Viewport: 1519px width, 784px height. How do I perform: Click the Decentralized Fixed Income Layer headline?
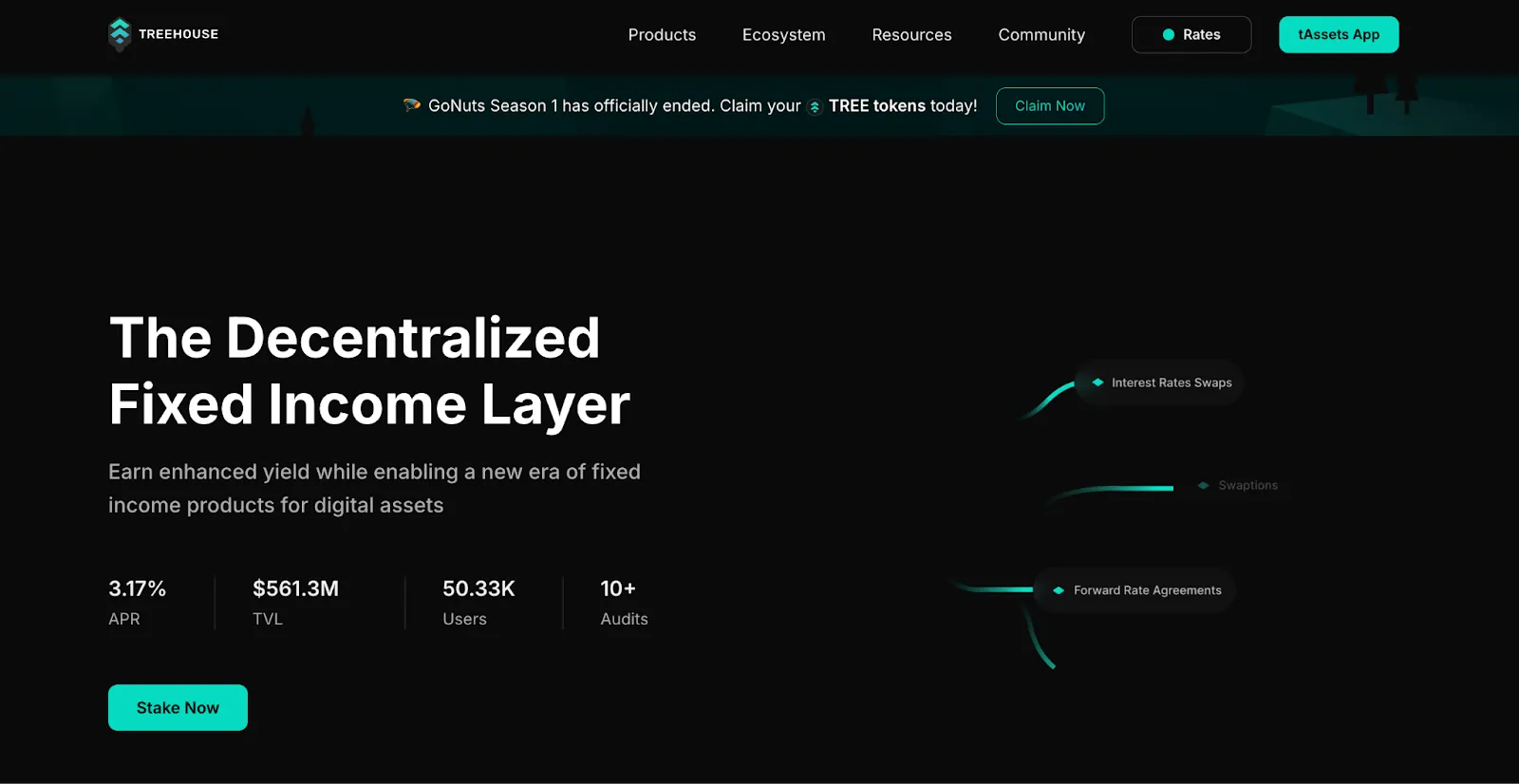point(369,371)
